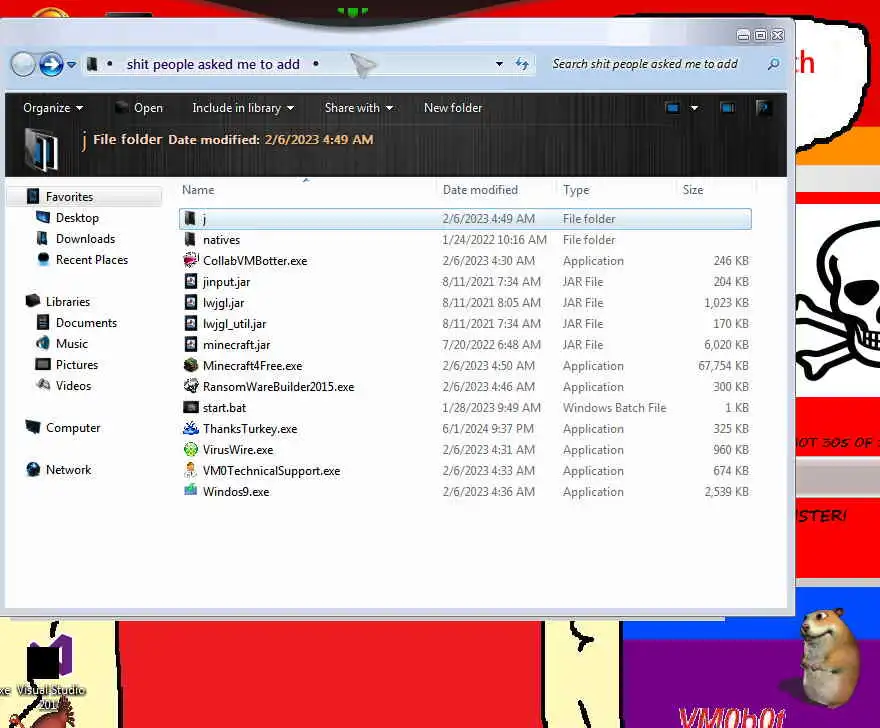This screenshot has height=728, width=880.
Task: Click the refresh icon beside address bar
Action: [522, 64]
